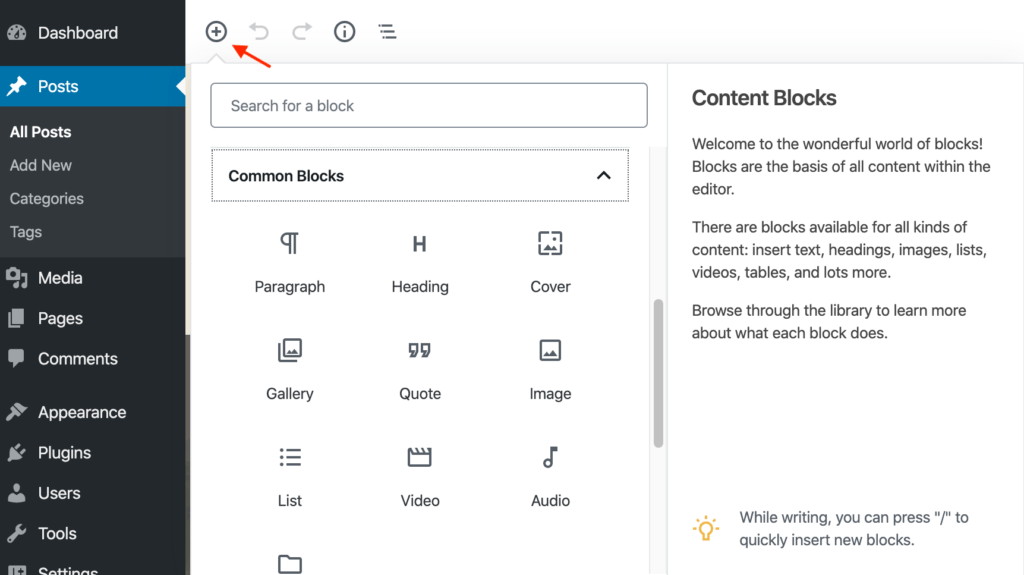Click the Comments bubble icon
1024x575 pixels.
coord(16,358)
